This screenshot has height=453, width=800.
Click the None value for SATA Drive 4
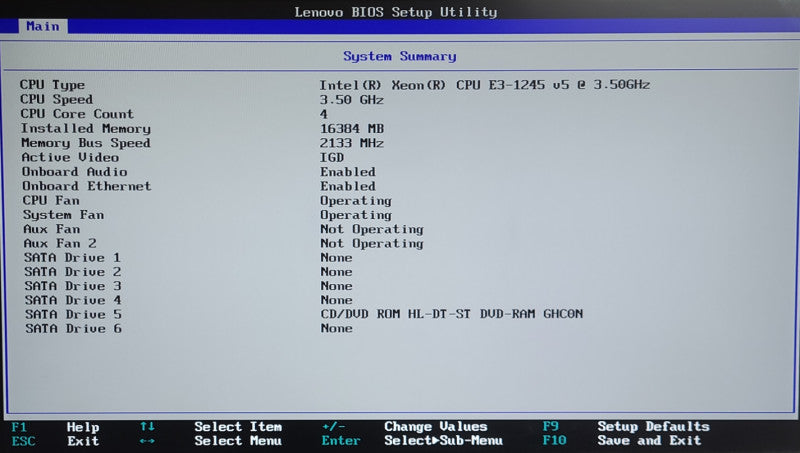pos(336,300)
